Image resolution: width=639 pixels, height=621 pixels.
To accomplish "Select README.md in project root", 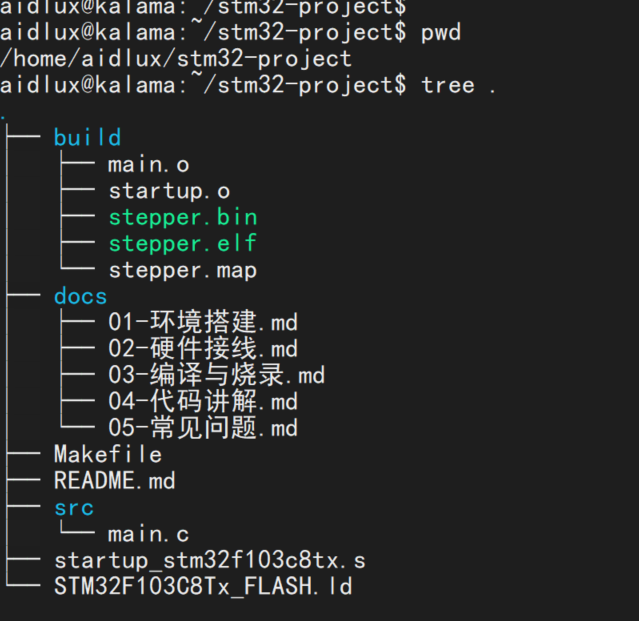I will coord(115,480).
